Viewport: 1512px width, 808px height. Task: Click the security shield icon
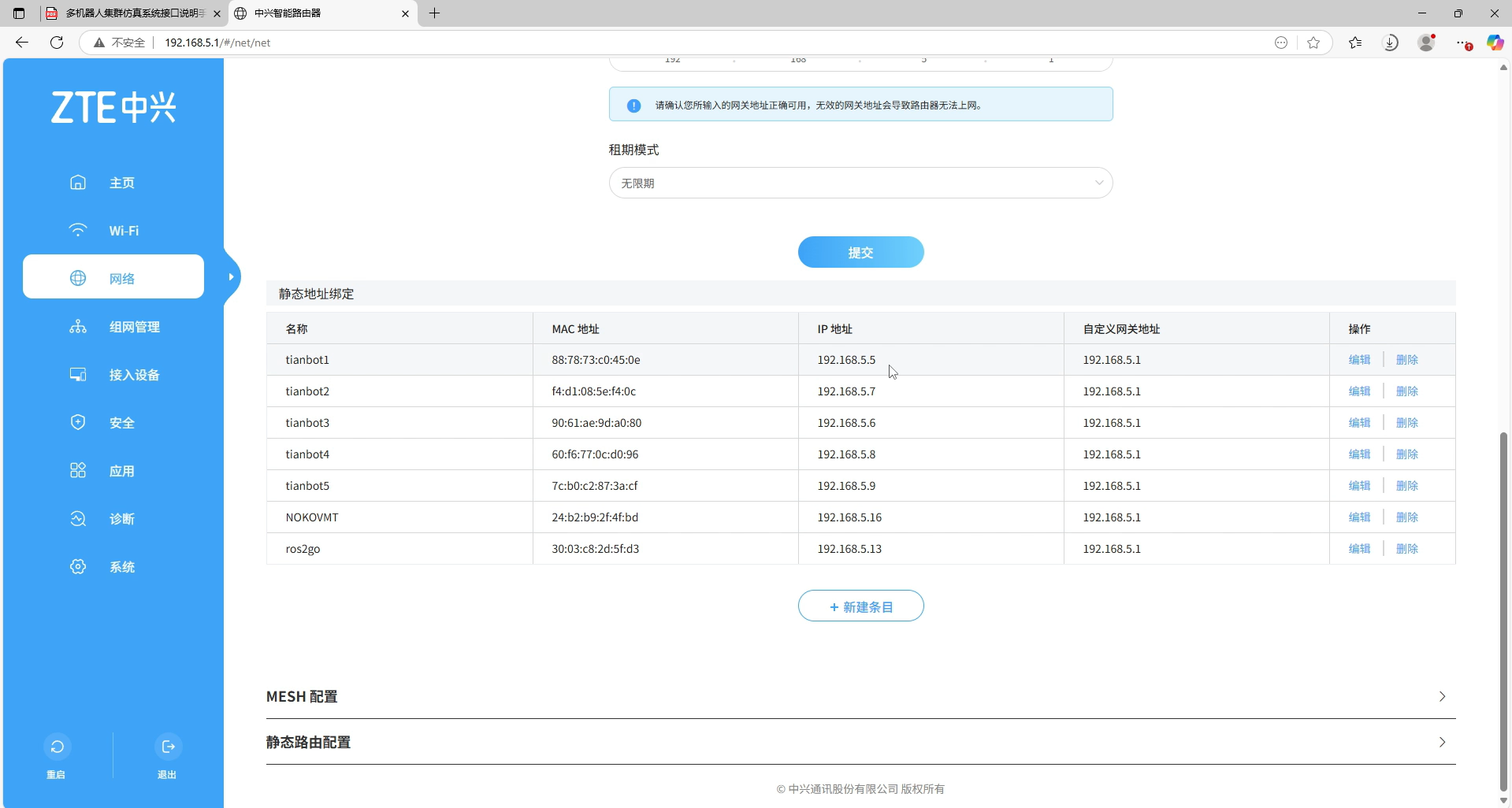[78, 423]
